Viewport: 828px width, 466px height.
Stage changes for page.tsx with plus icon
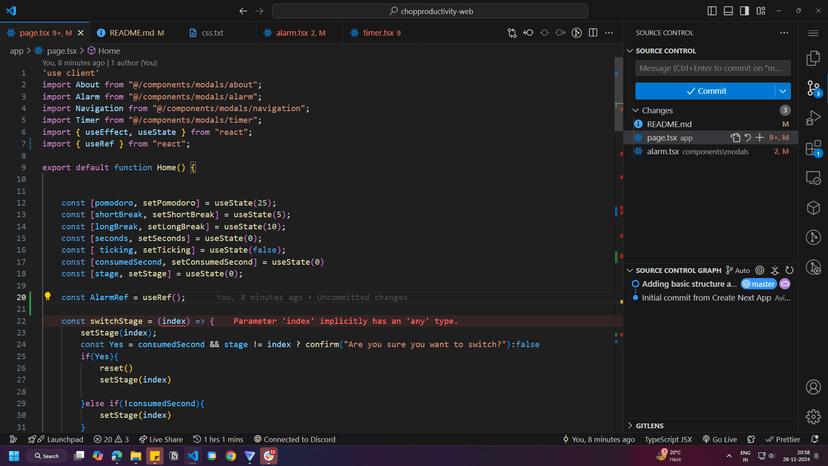760,138
